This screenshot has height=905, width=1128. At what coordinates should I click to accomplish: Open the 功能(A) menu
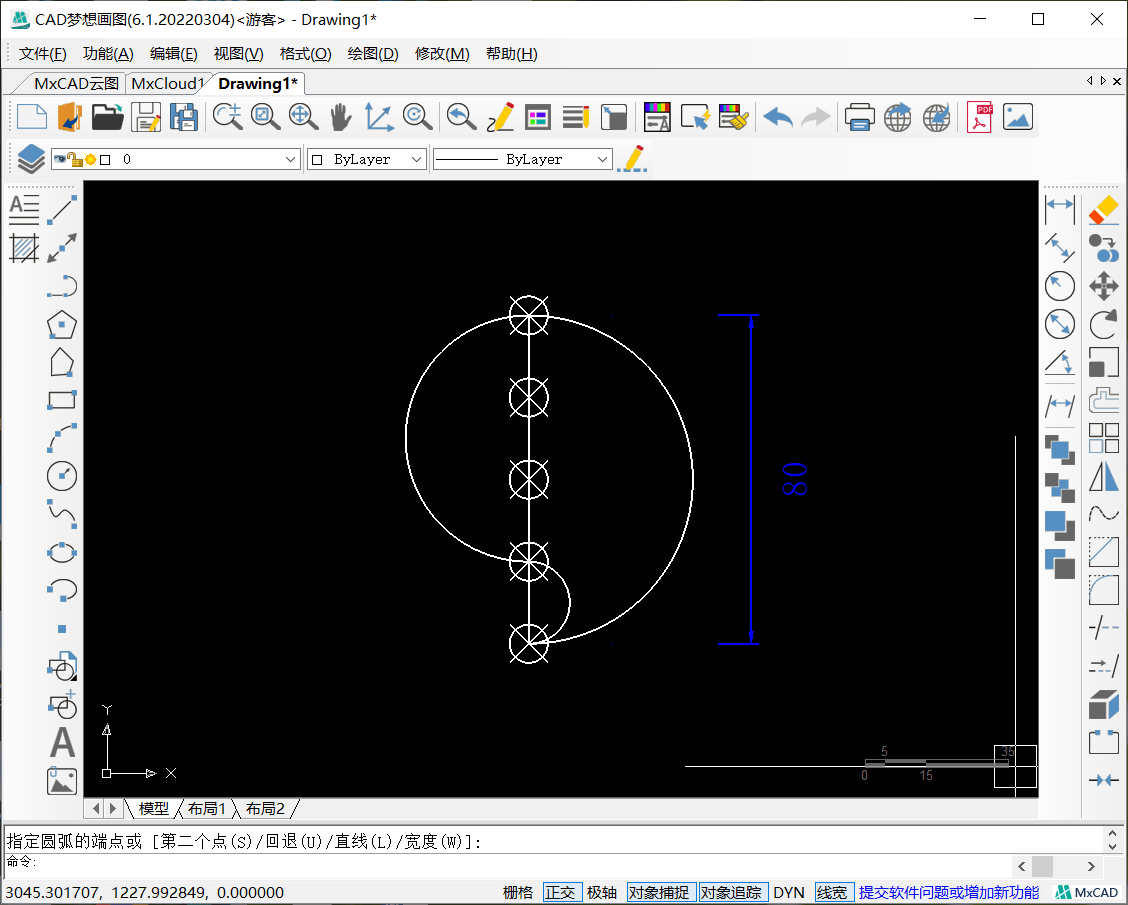coord(108,54)
